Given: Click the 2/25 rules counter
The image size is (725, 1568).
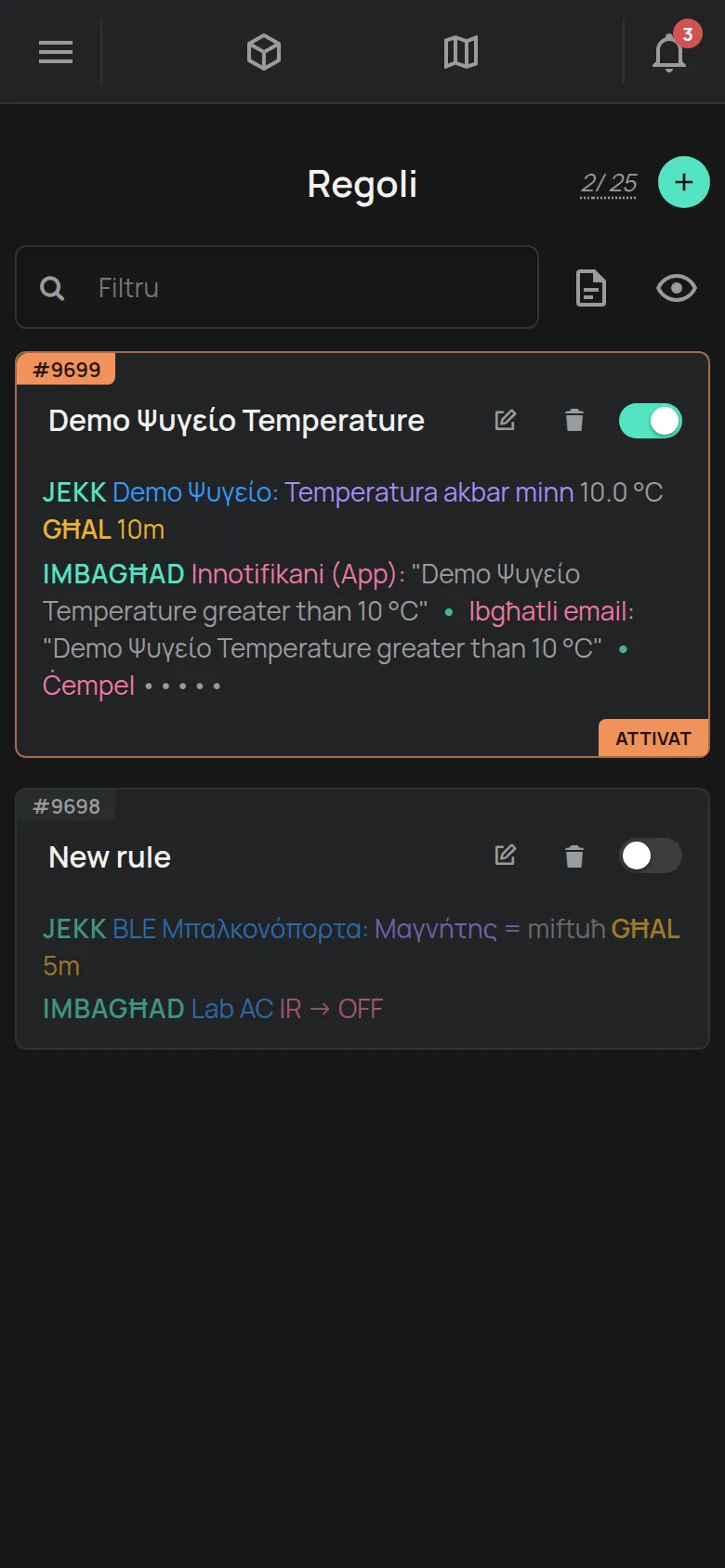Looking at the screenshot, I should click(x=609, y=183).
